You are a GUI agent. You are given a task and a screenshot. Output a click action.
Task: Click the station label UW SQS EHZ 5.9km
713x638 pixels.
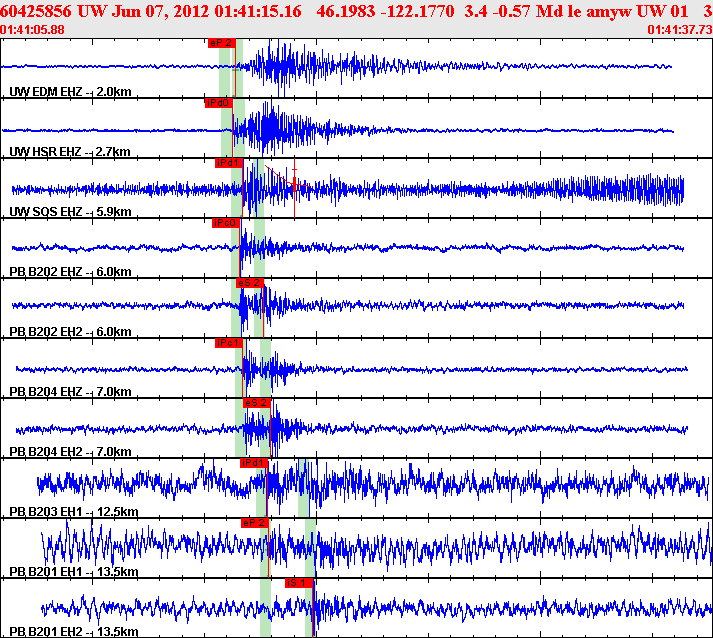tap(70, 212)
